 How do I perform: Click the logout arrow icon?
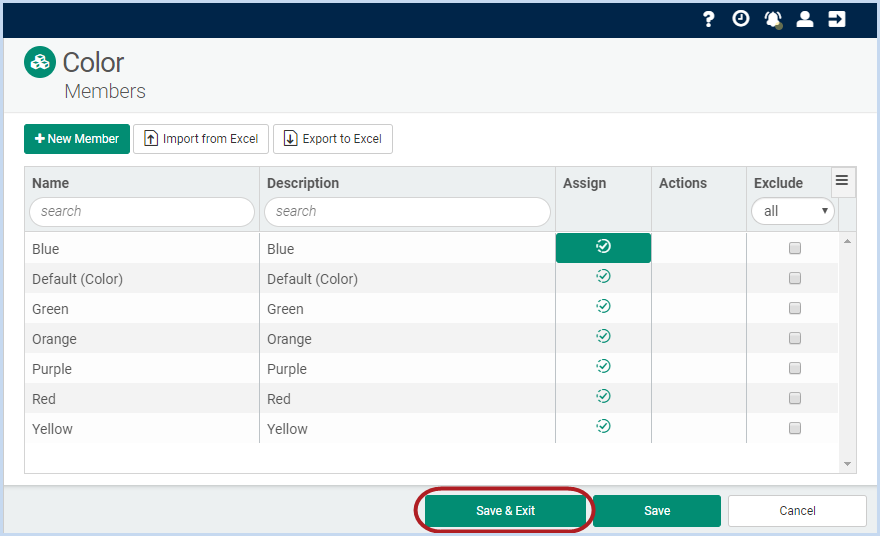pos(837,19)
